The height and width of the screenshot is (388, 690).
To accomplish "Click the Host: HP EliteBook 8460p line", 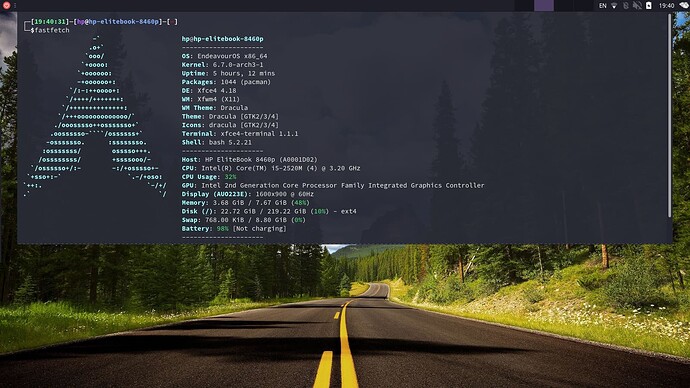I will pos(250,160).
